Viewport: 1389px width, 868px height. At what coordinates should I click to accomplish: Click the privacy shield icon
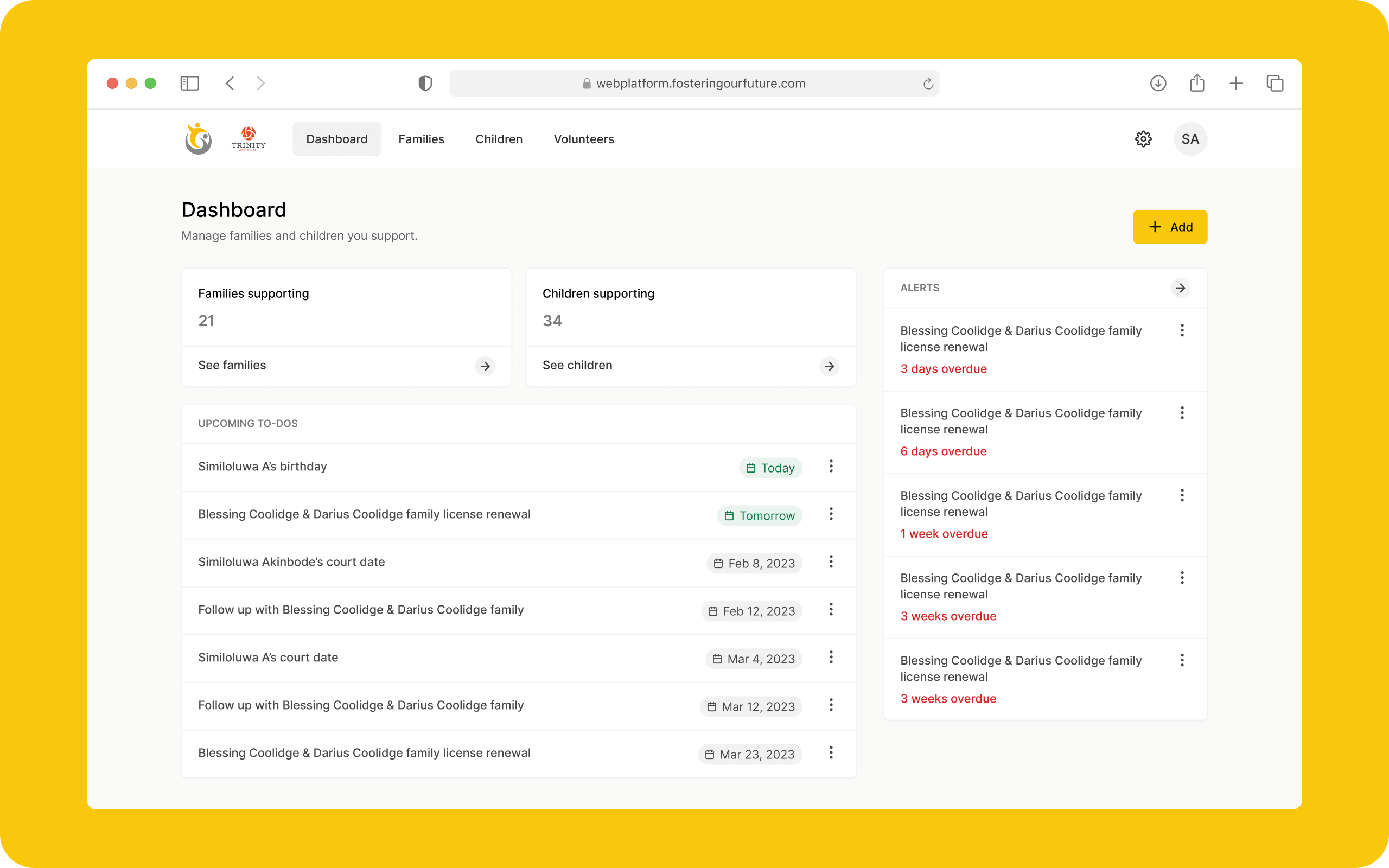pyautogui.click(x=425, y=84)
